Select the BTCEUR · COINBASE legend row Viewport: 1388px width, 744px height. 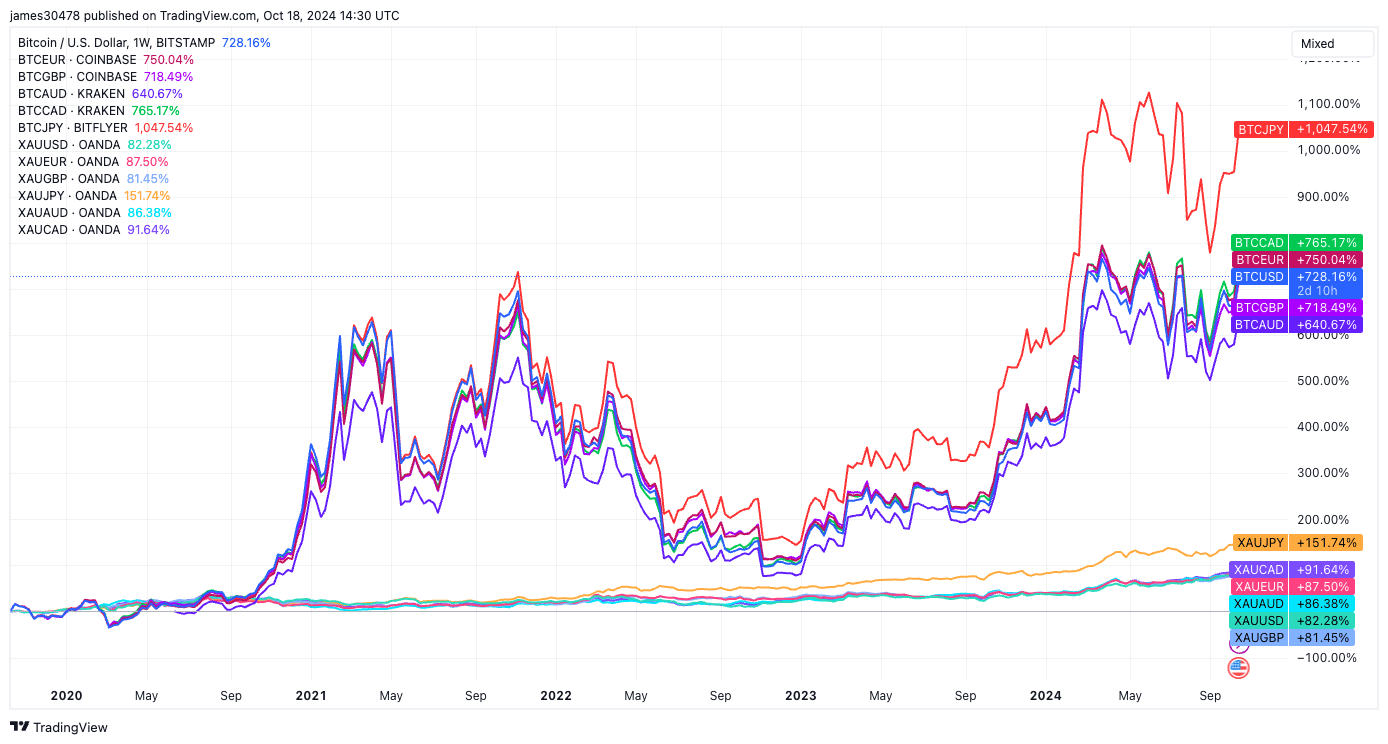(106, 60)
